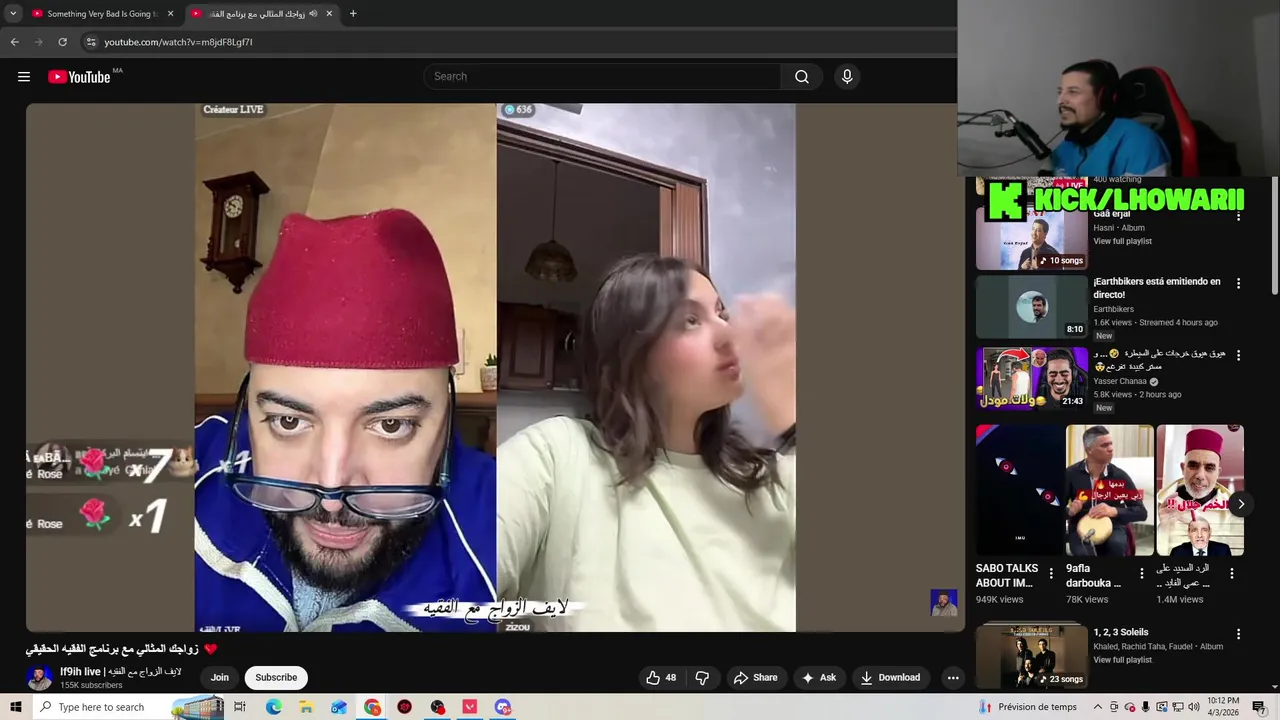Image resolution: width=1280 pixels, height=720 pixels.
Task: Open the tab search dropdown
Action: (x=13, y=14)
